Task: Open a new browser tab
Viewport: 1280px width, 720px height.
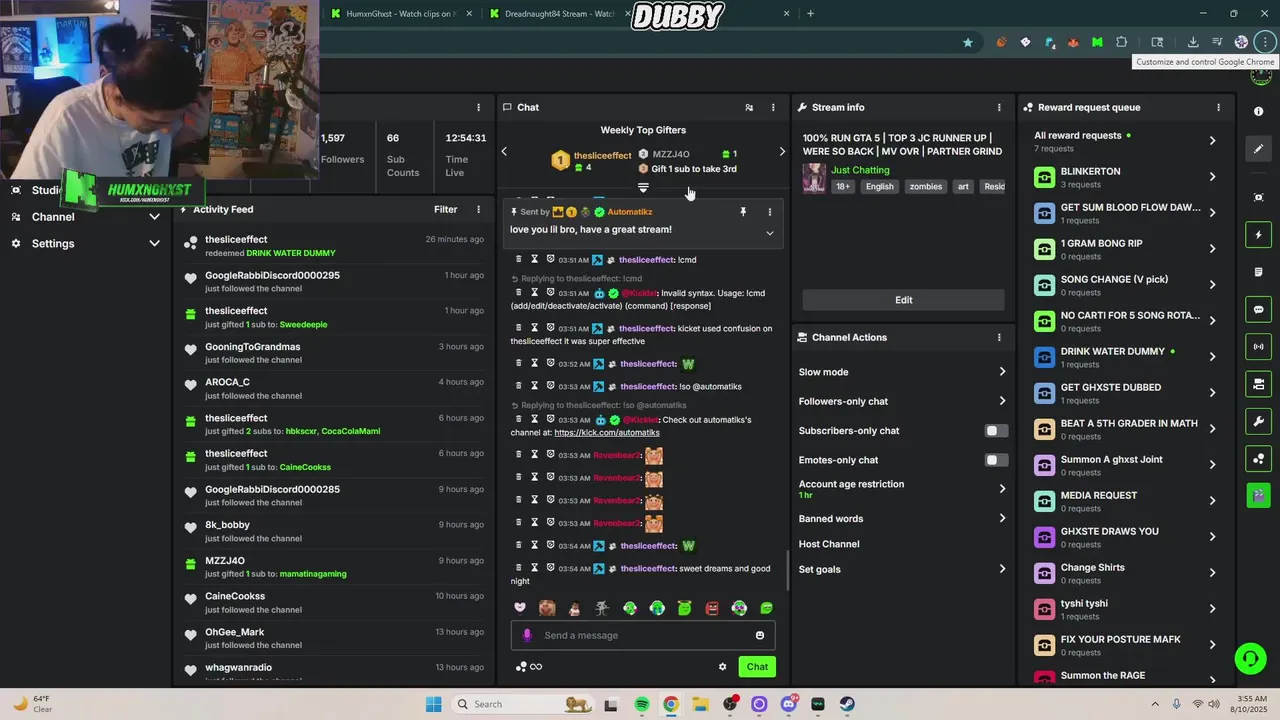Action: click(x=810, y=14)
